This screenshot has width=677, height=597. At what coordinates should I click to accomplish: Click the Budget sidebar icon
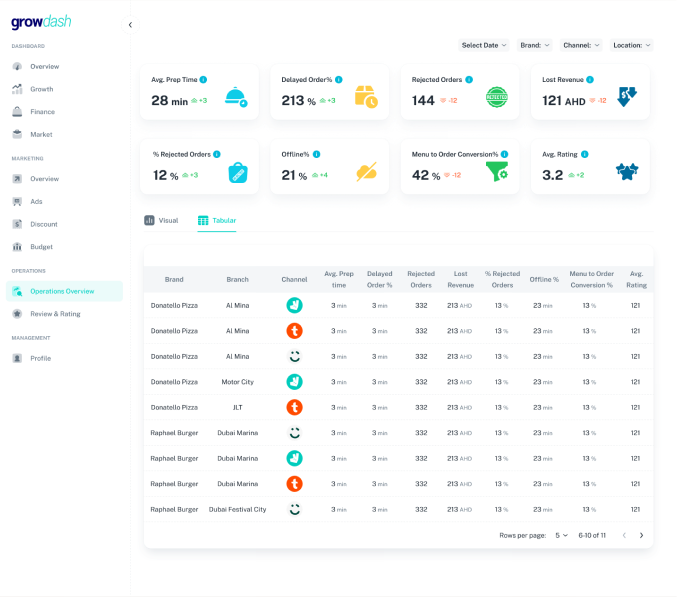click(17, 247)
